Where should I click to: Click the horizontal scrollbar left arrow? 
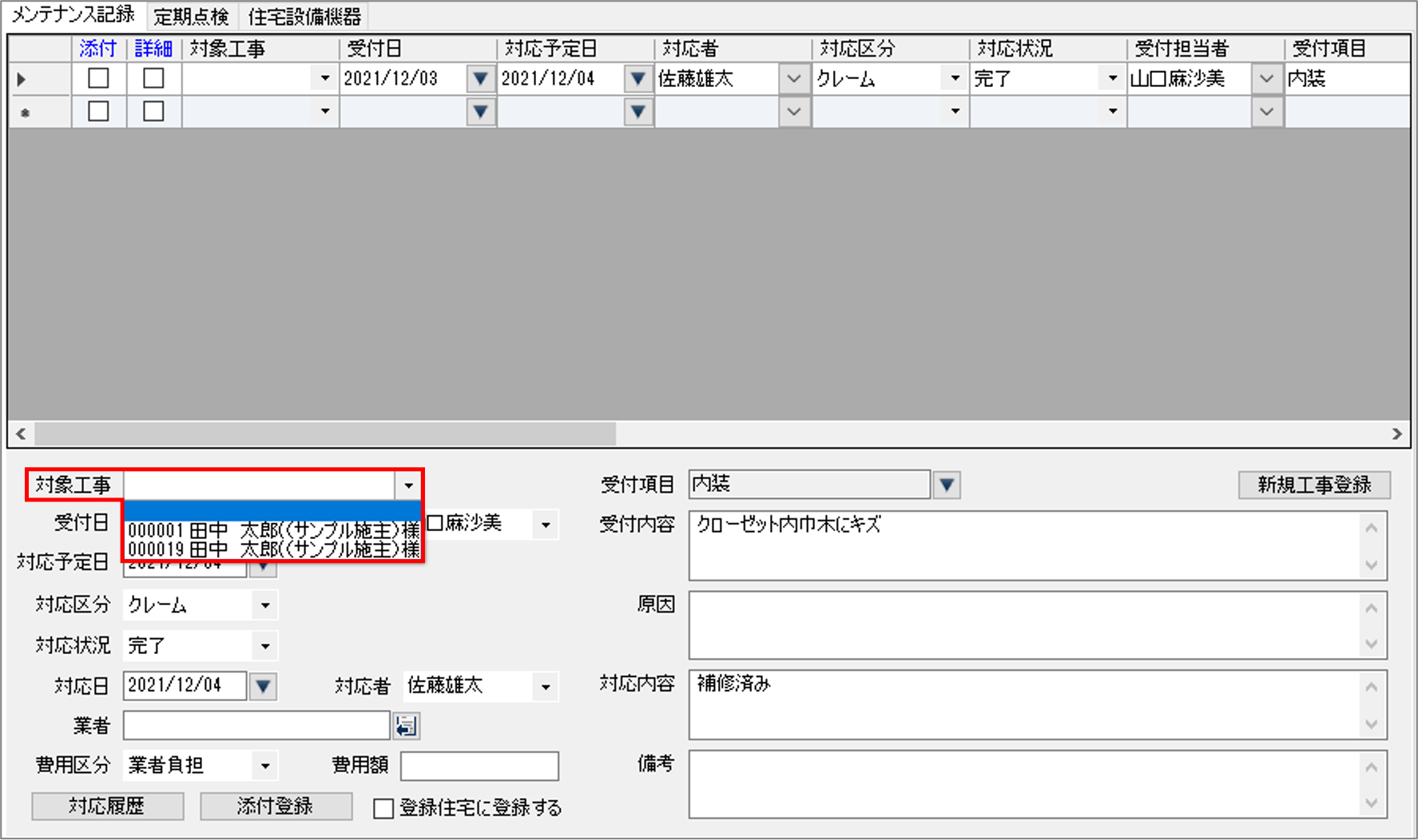pos(22,434)
